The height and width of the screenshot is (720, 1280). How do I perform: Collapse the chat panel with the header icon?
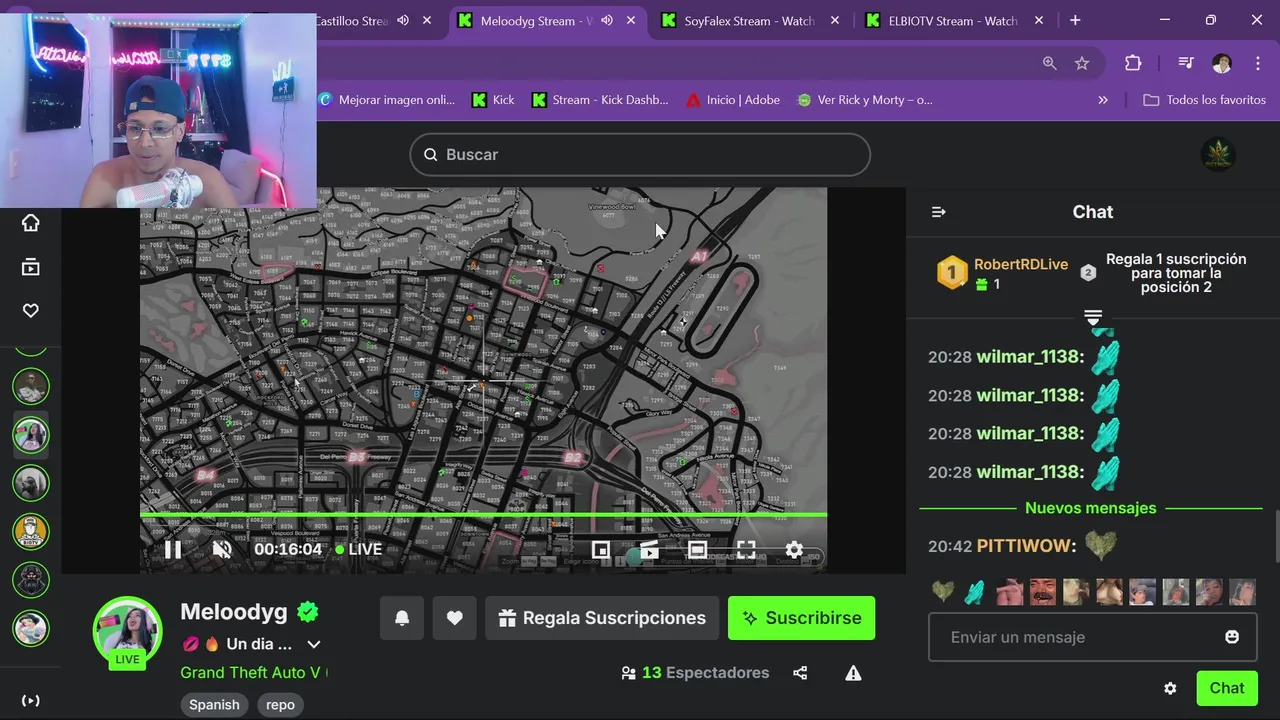[938, 212]
